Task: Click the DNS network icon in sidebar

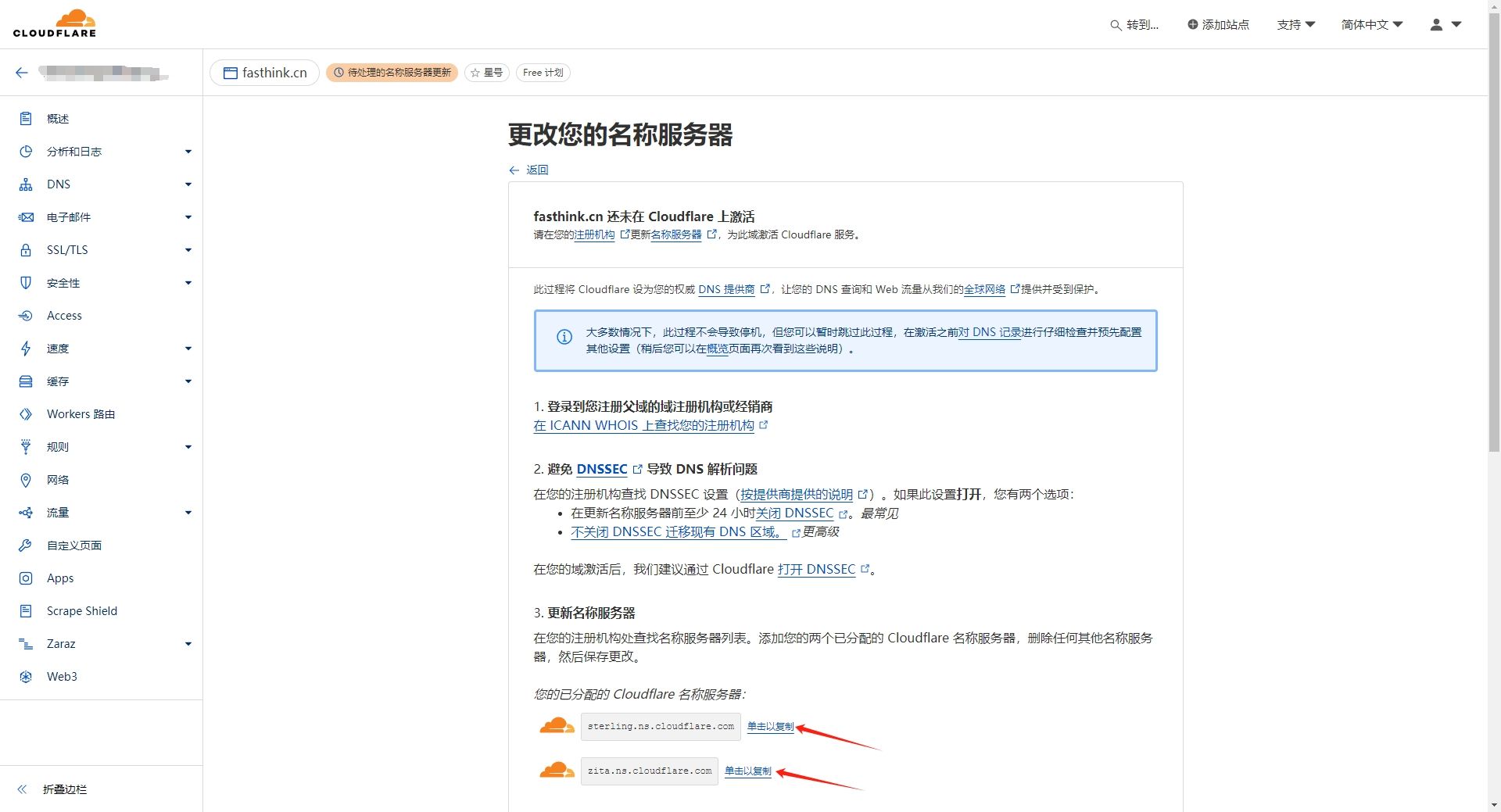Action: click(x=26, y=184)
